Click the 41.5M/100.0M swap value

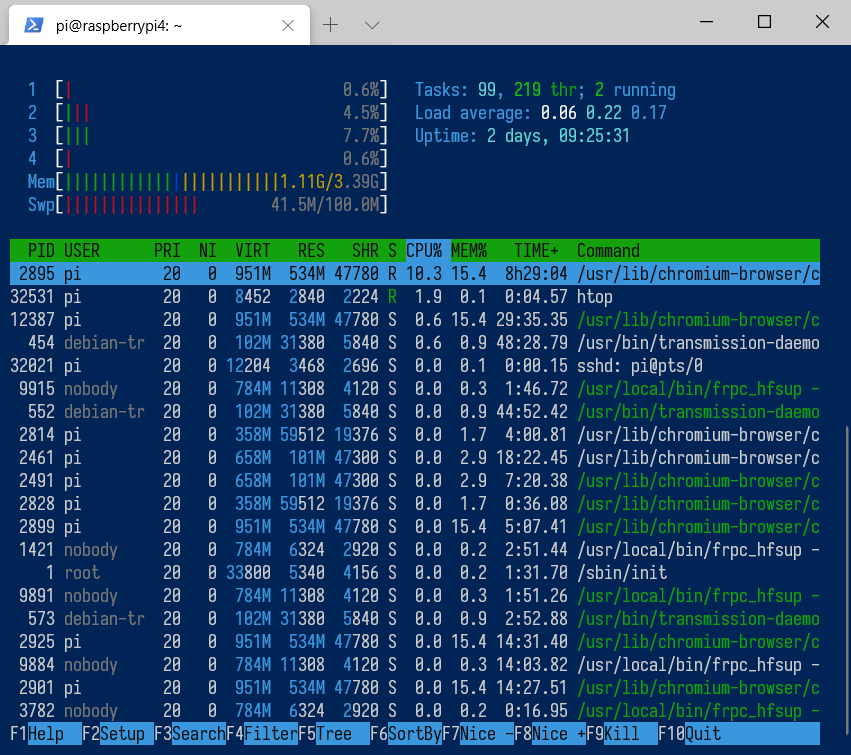[x=325, y=205]
